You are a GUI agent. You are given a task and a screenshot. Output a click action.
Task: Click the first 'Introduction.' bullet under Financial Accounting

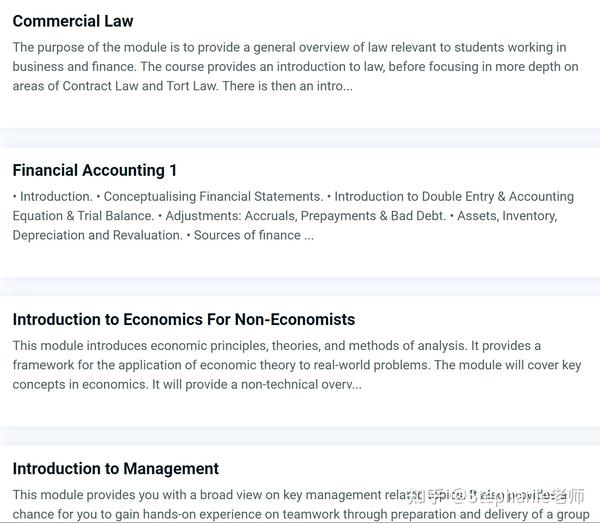pyautogui.click(x=56, y=197)
